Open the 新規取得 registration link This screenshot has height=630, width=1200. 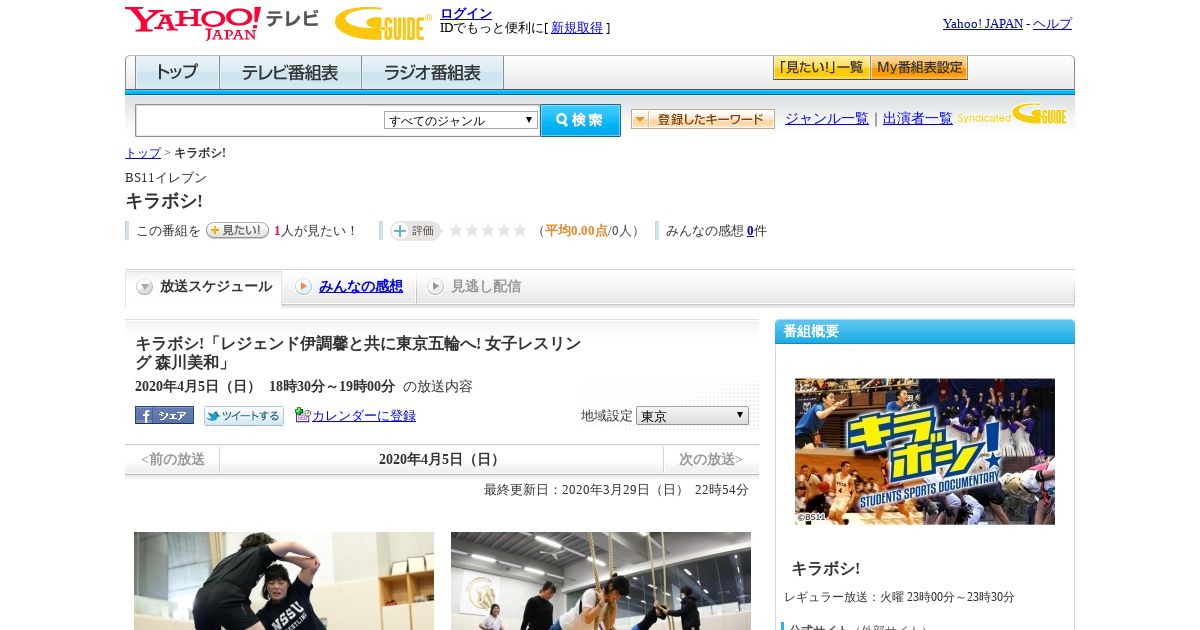[x=577, y=28]
